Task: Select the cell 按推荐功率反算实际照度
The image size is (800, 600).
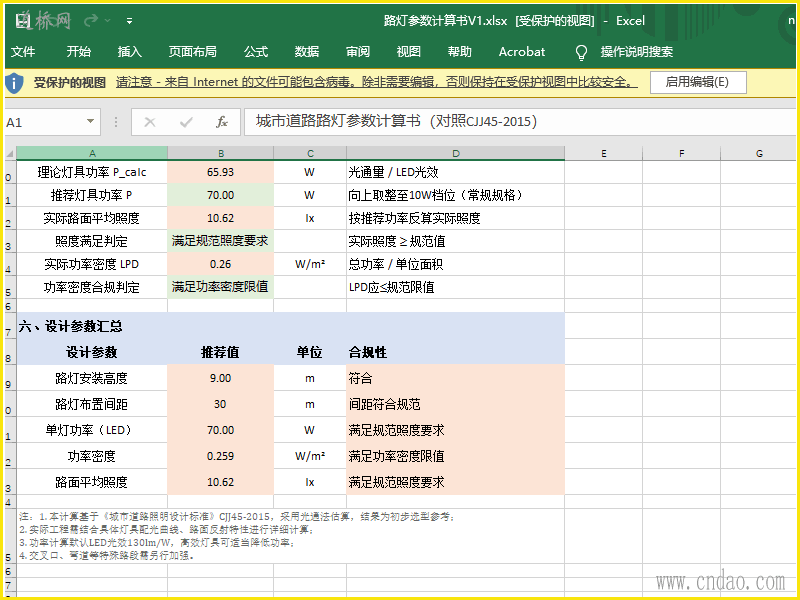Action: pos(456,218)
